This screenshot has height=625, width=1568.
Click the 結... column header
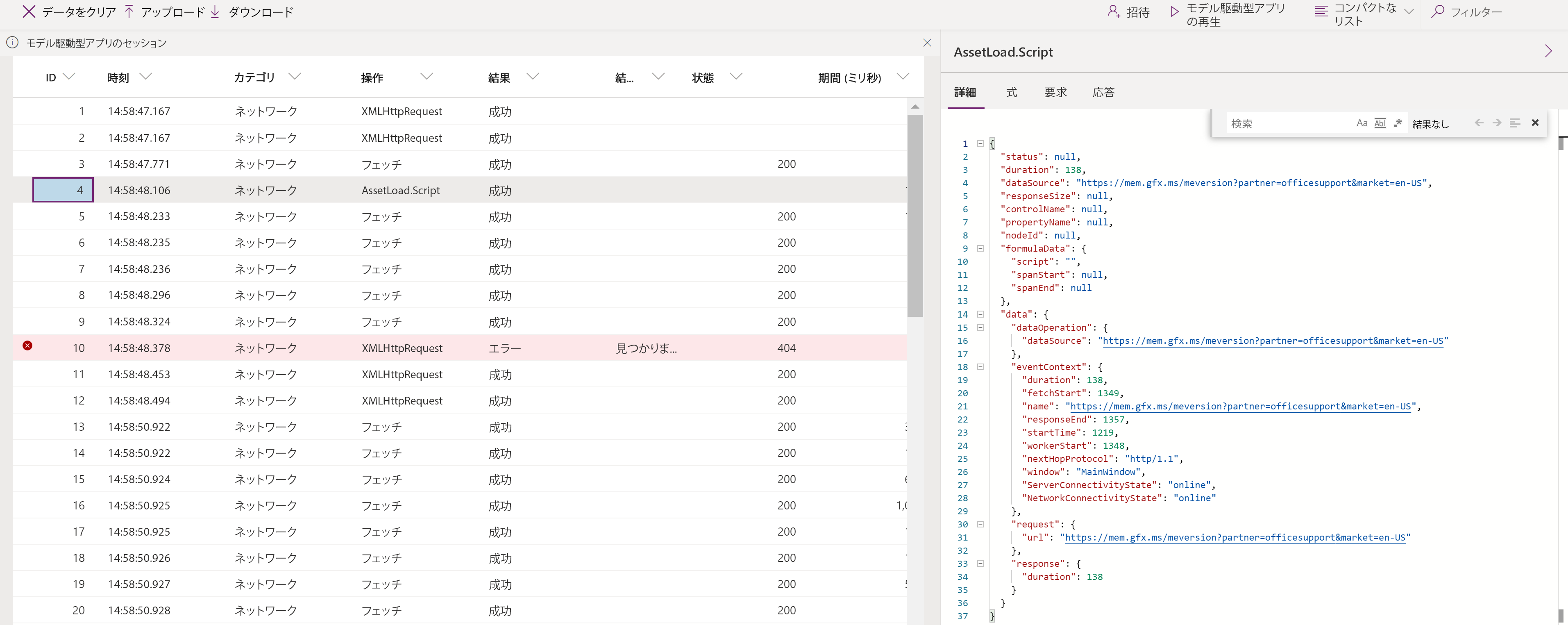point(624,77)
